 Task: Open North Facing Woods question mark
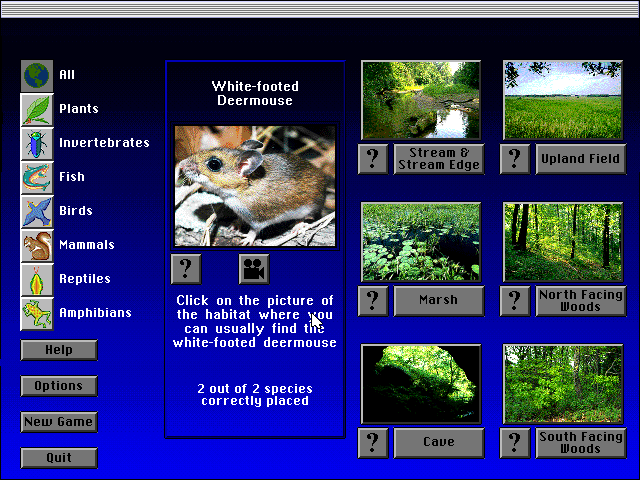515,301
